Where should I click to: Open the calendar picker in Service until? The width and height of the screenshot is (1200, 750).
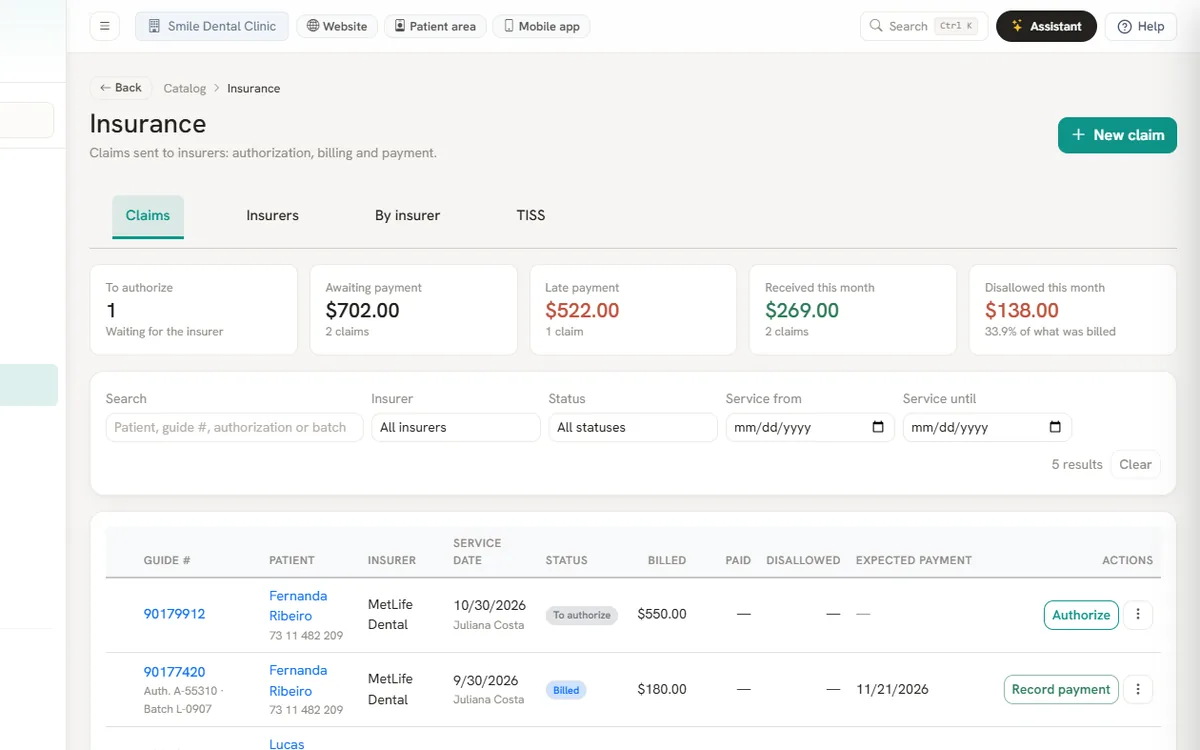pos(1055,427)
